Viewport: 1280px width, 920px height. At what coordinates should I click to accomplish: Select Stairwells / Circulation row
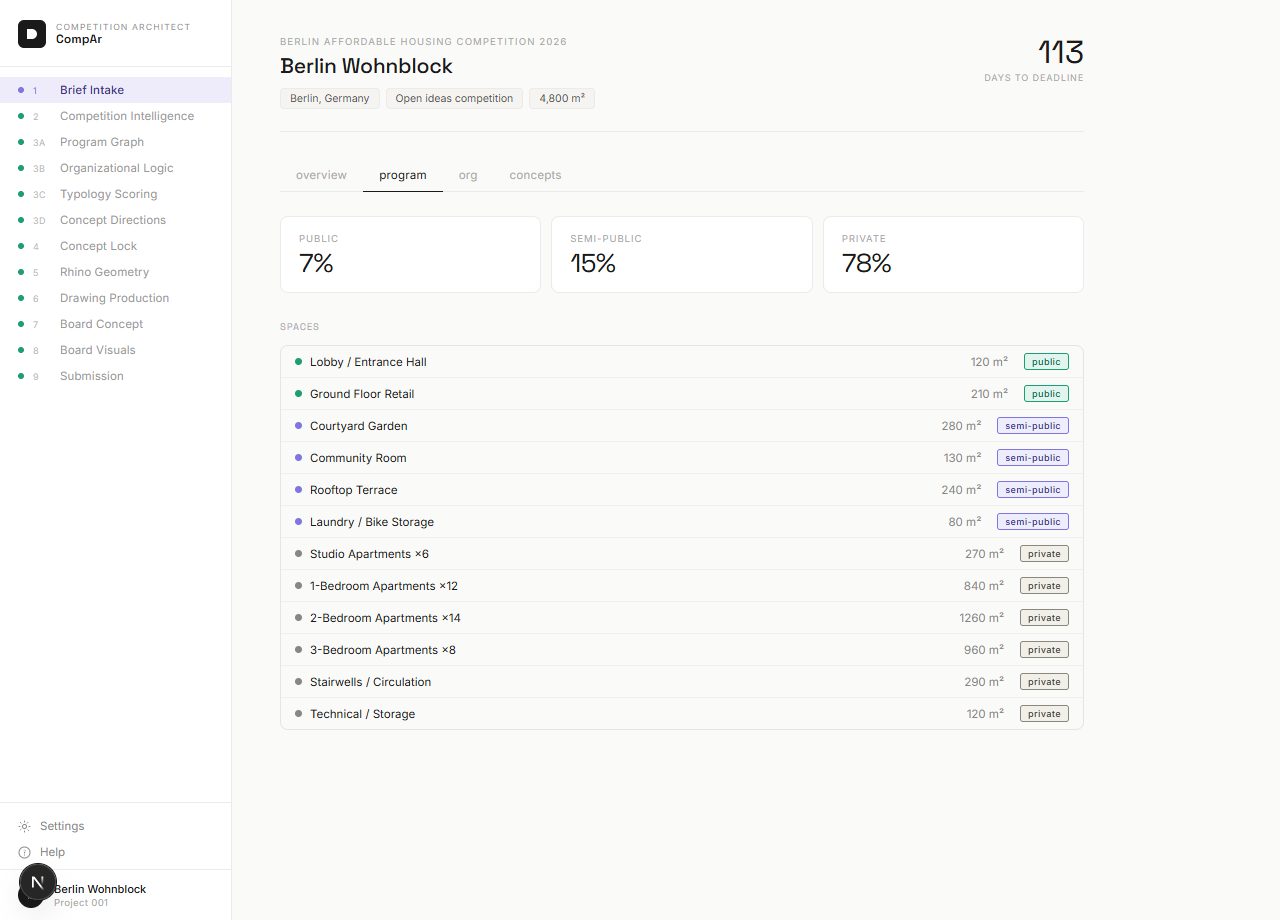pyautogui.click(x=682, y=682)
